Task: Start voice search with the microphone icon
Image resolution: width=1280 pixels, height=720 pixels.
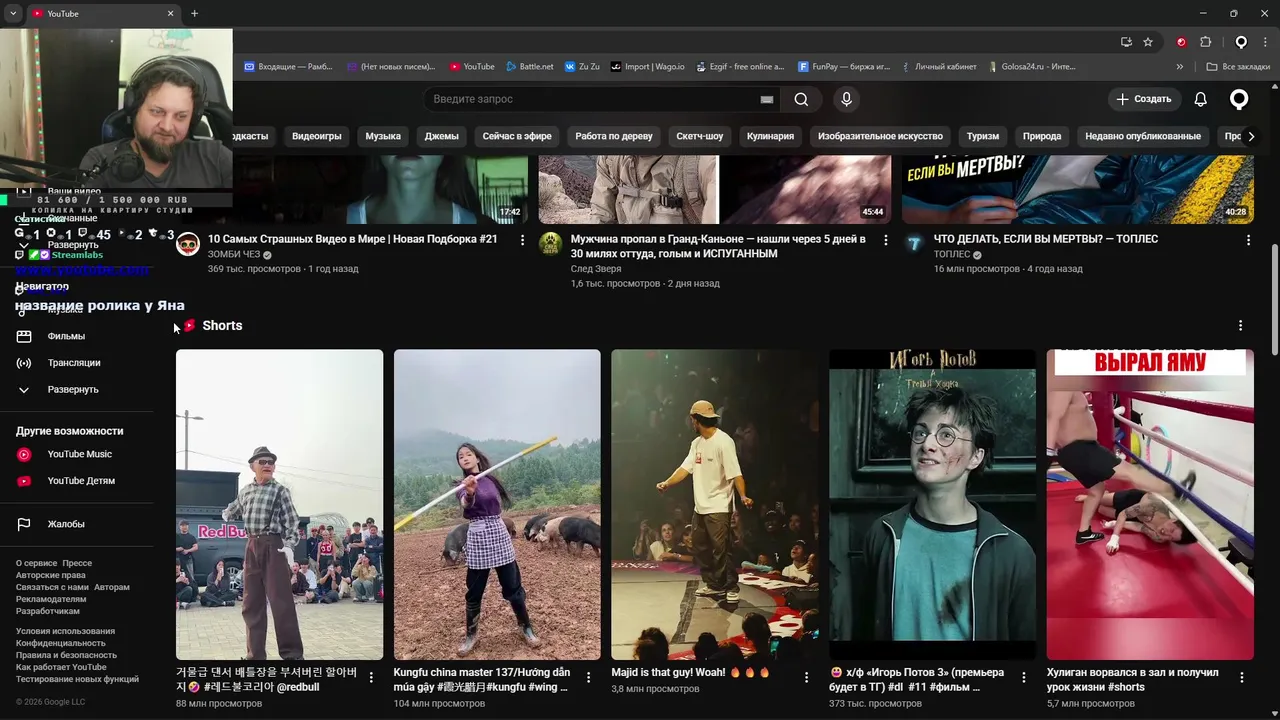Action: coord(846,99)
